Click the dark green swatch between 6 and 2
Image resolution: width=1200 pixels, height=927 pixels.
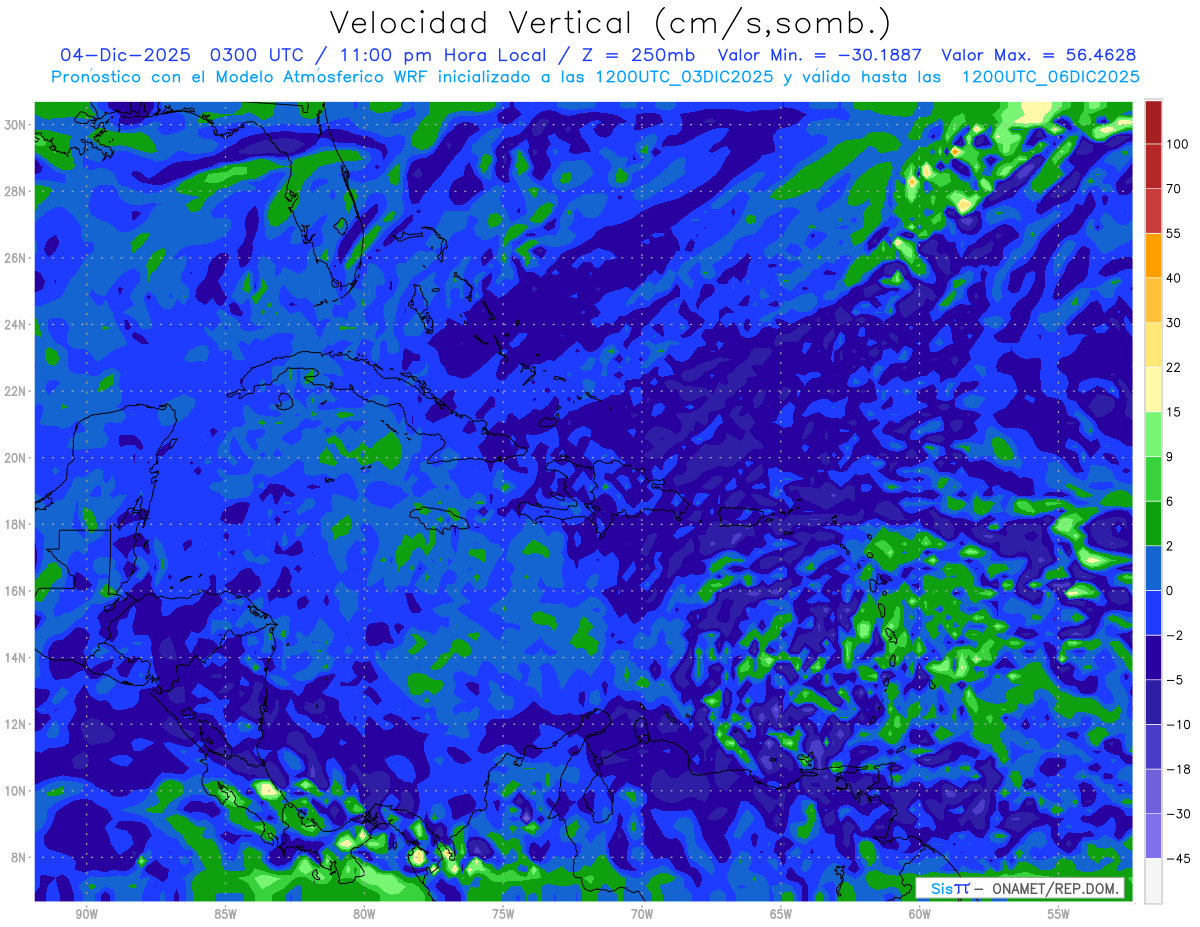pyautogui.click(x=1154, y=522)
